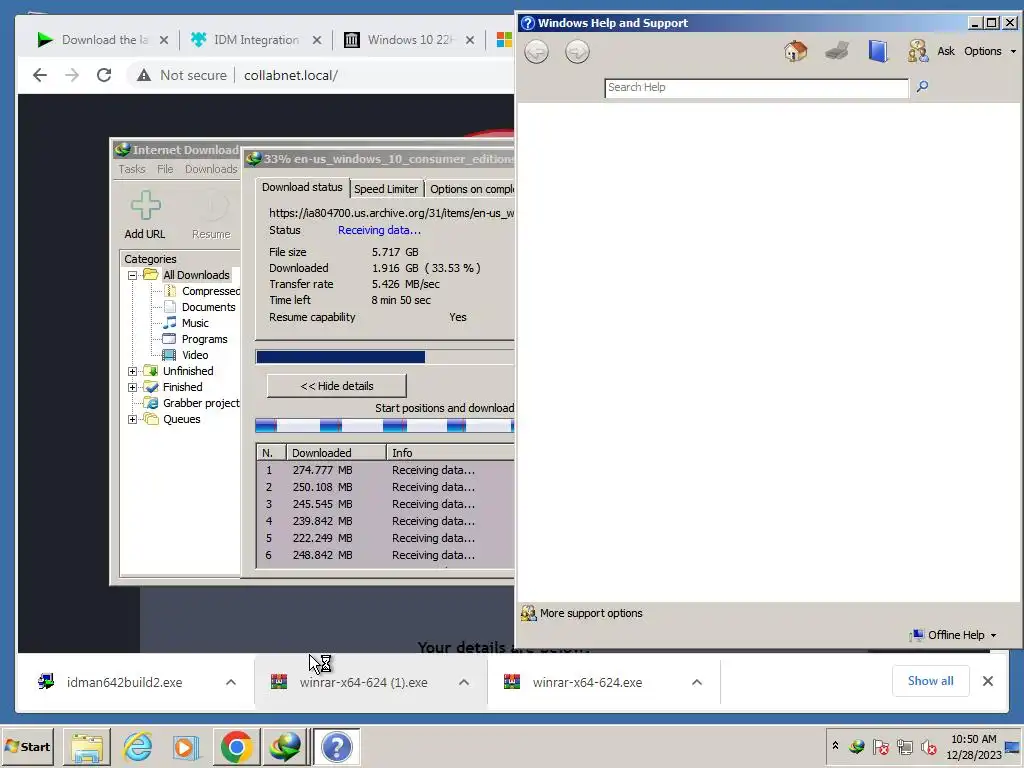The width and height of the screenshot is (1024, 768).
Task: Click the Start button
Action: [27, 746]
